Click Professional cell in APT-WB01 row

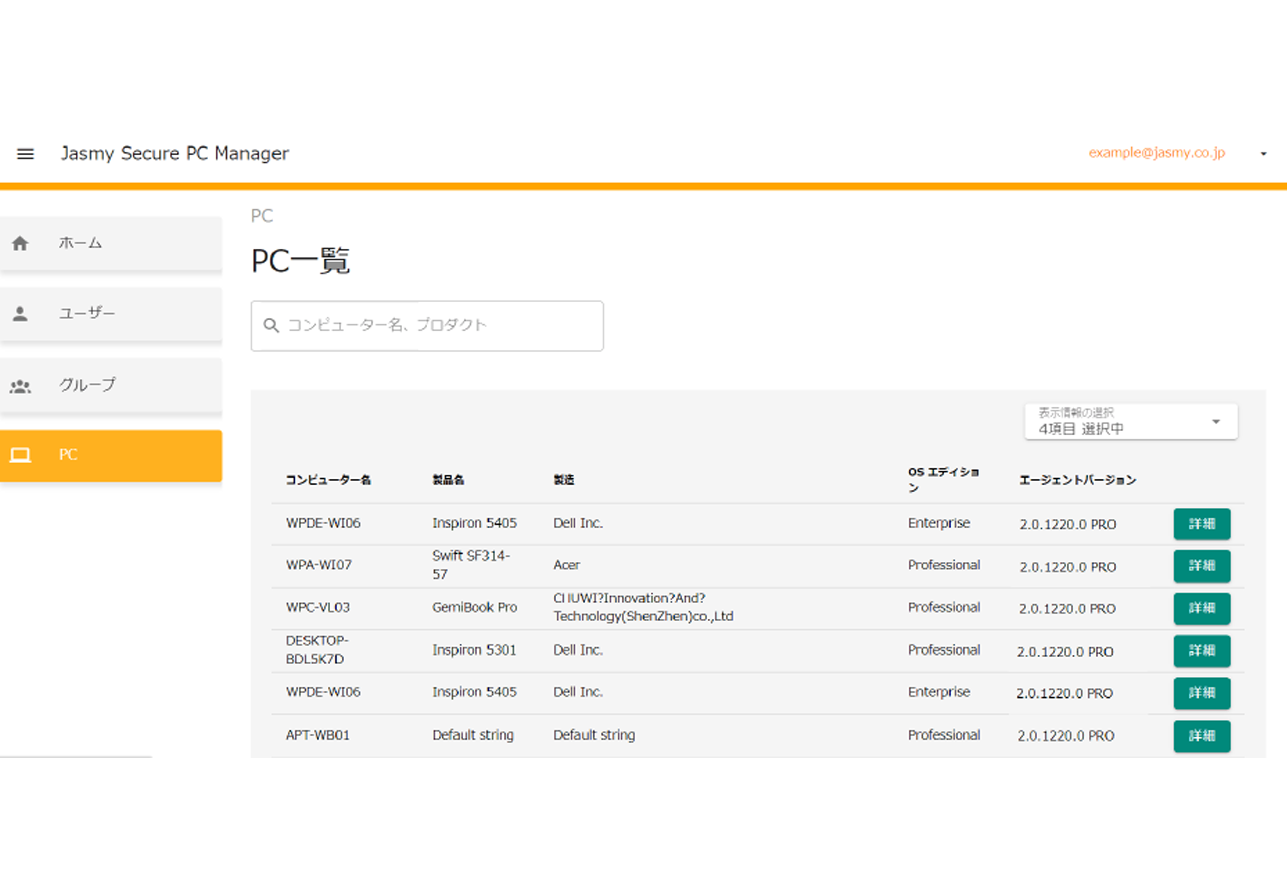(x=944, y=735)
